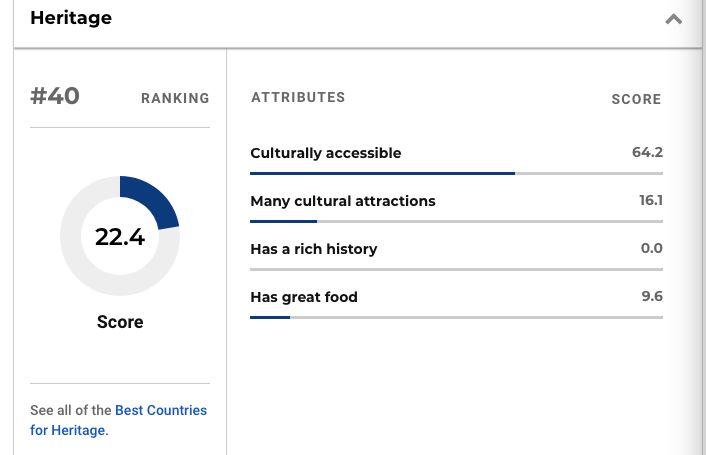Select Culturally accessible attribute label
This screenshot has width=706, height=455.
[x=326, y=153]
